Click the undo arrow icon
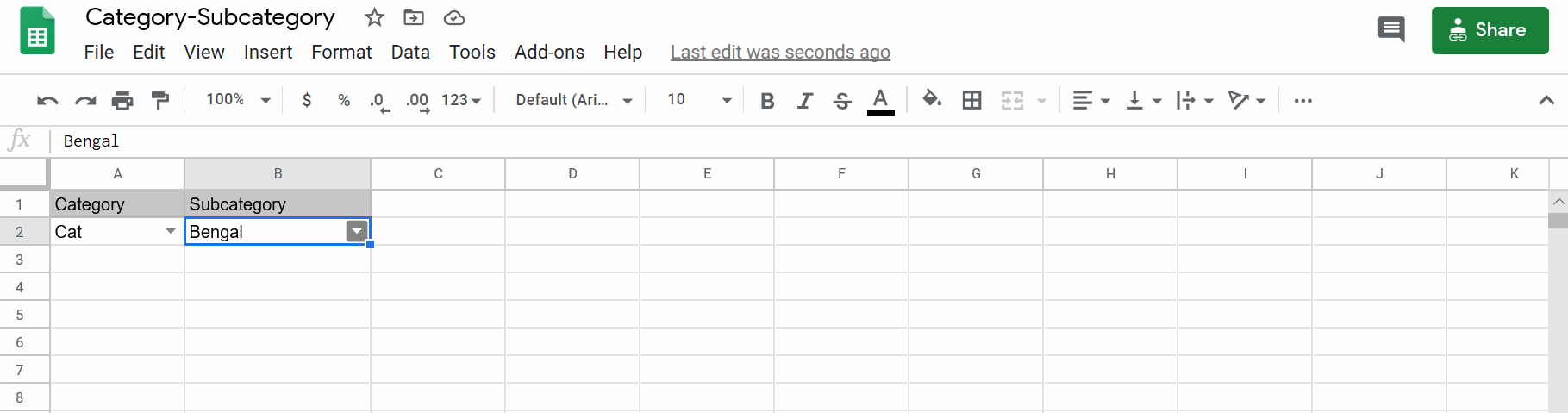Screen dimensions: 1568x413 point(47,101)
